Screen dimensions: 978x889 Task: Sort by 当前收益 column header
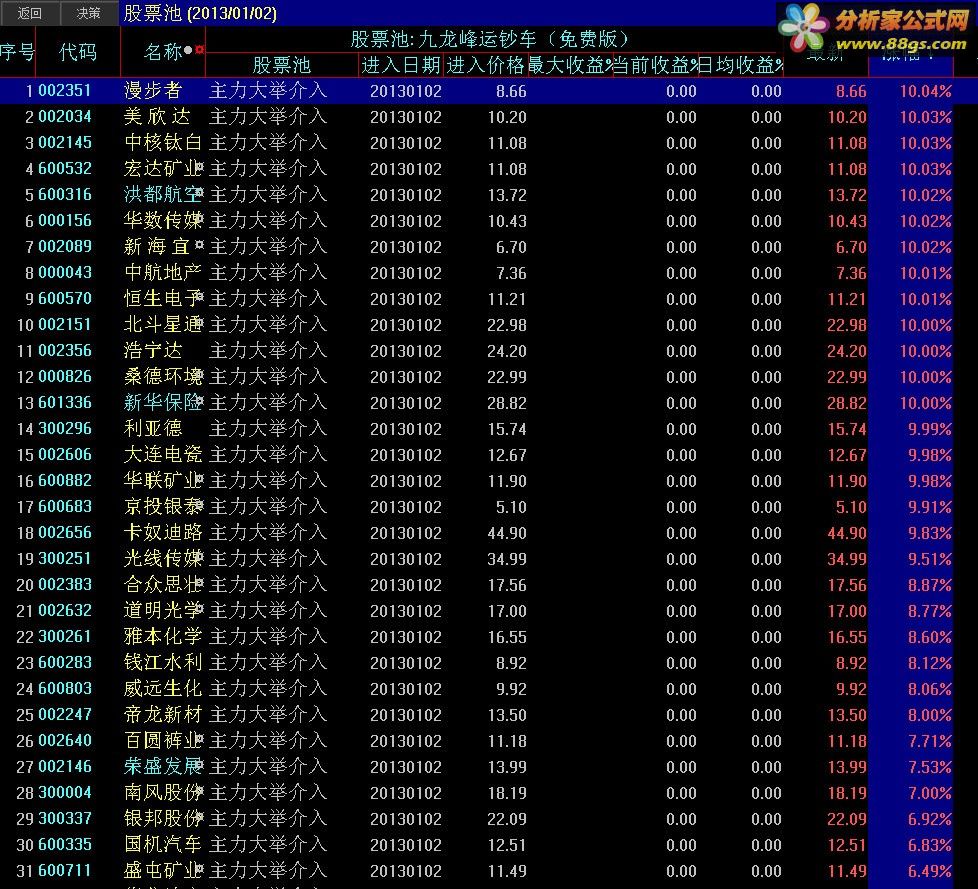click(655, 66)
